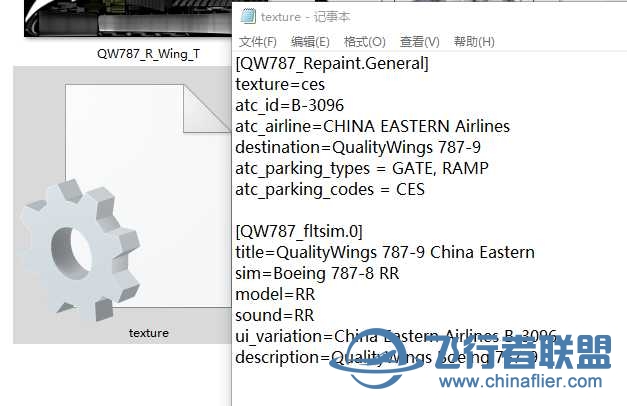The height and width of the screenshot is (406, 627).
Task: Click the texture - 记事本 window title
Action: pos(306,17)
